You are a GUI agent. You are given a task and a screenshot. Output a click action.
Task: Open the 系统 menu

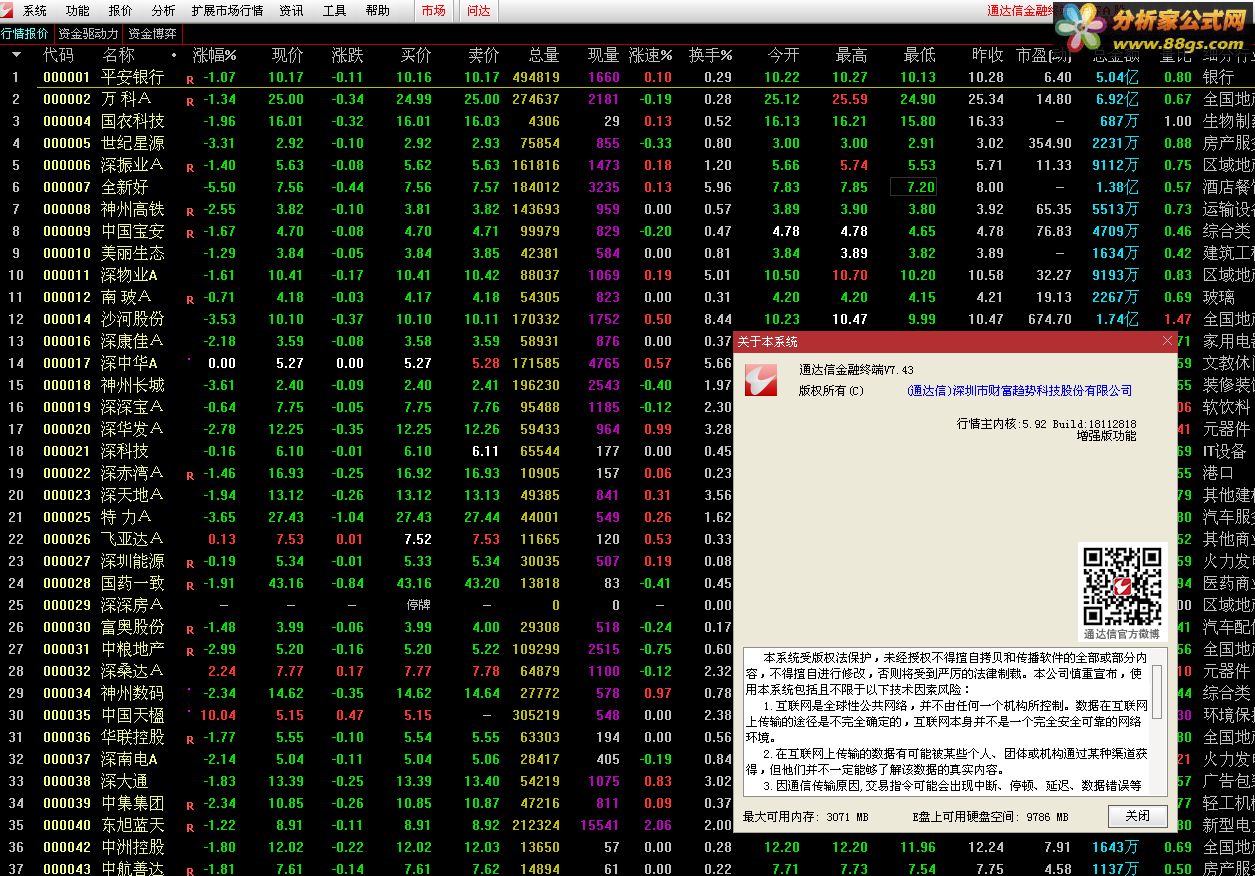click(35, 11)
